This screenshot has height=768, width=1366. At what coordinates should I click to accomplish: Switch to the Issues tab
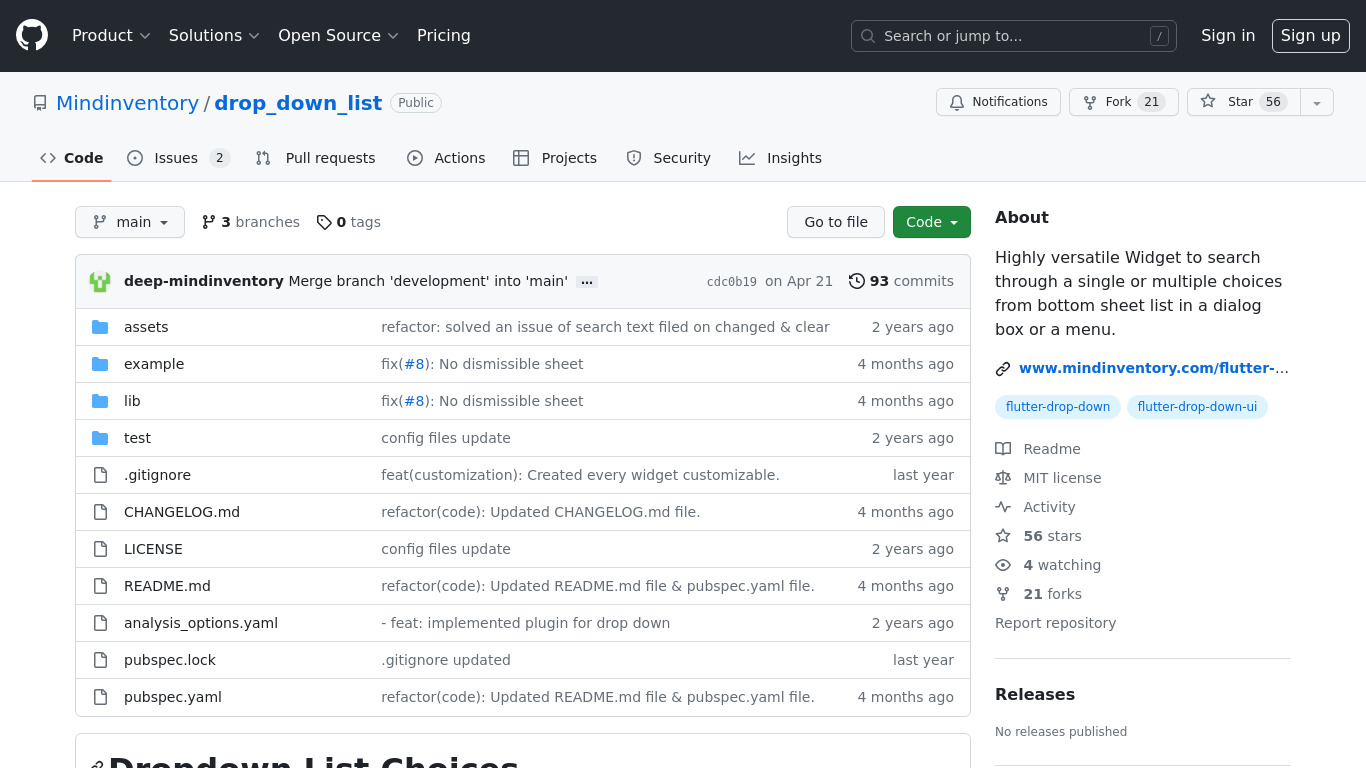(x=178, y=158)
